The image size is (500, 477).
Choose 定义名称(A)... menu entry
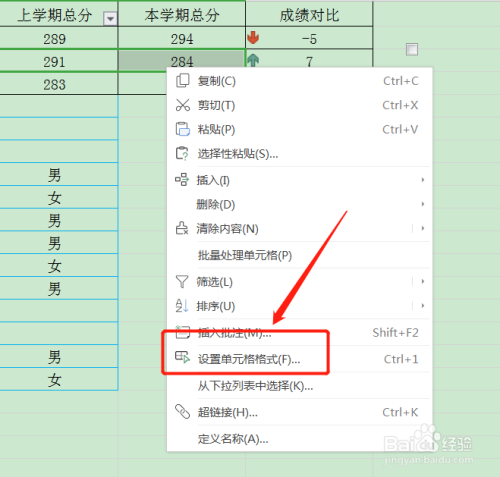(x=299, y=439)
